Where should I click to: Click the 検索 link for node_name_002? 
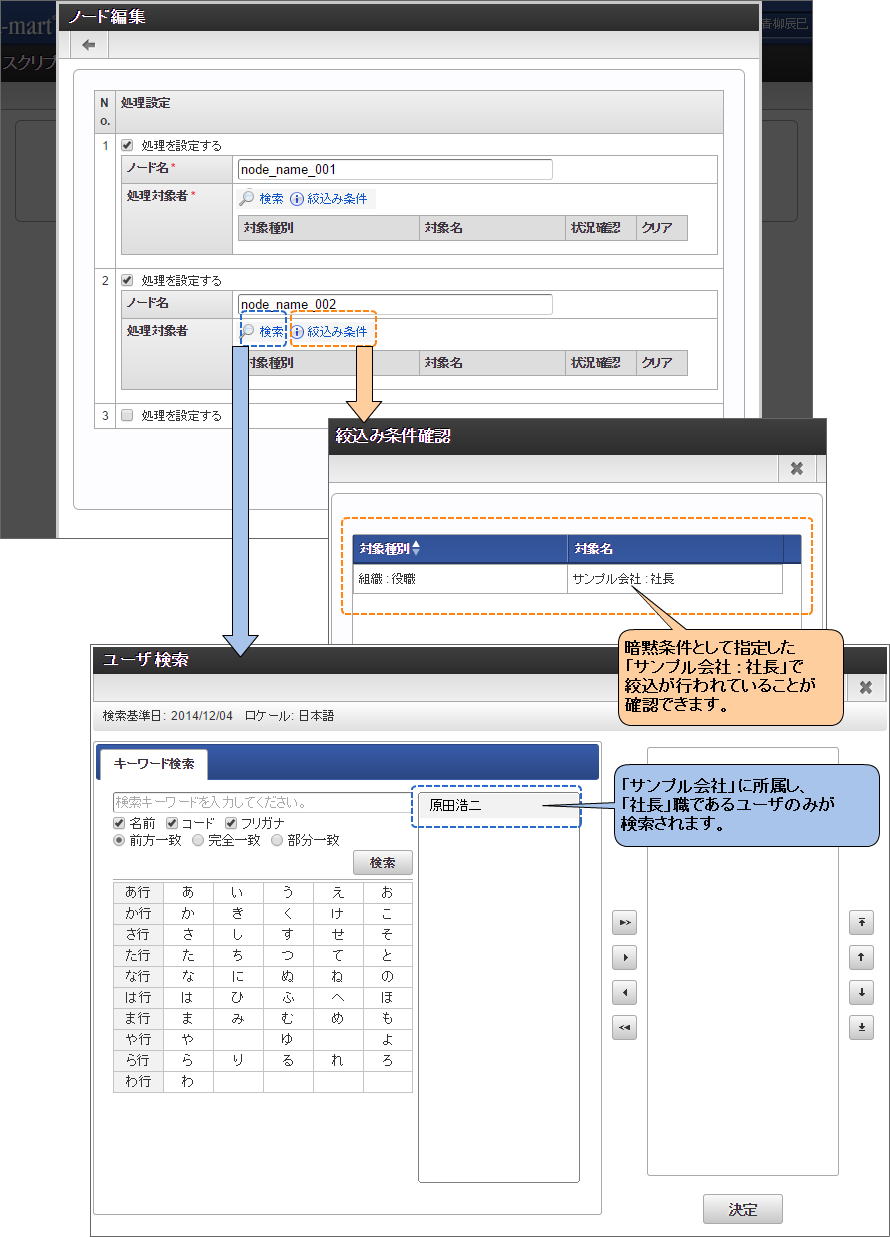point(272,332)
